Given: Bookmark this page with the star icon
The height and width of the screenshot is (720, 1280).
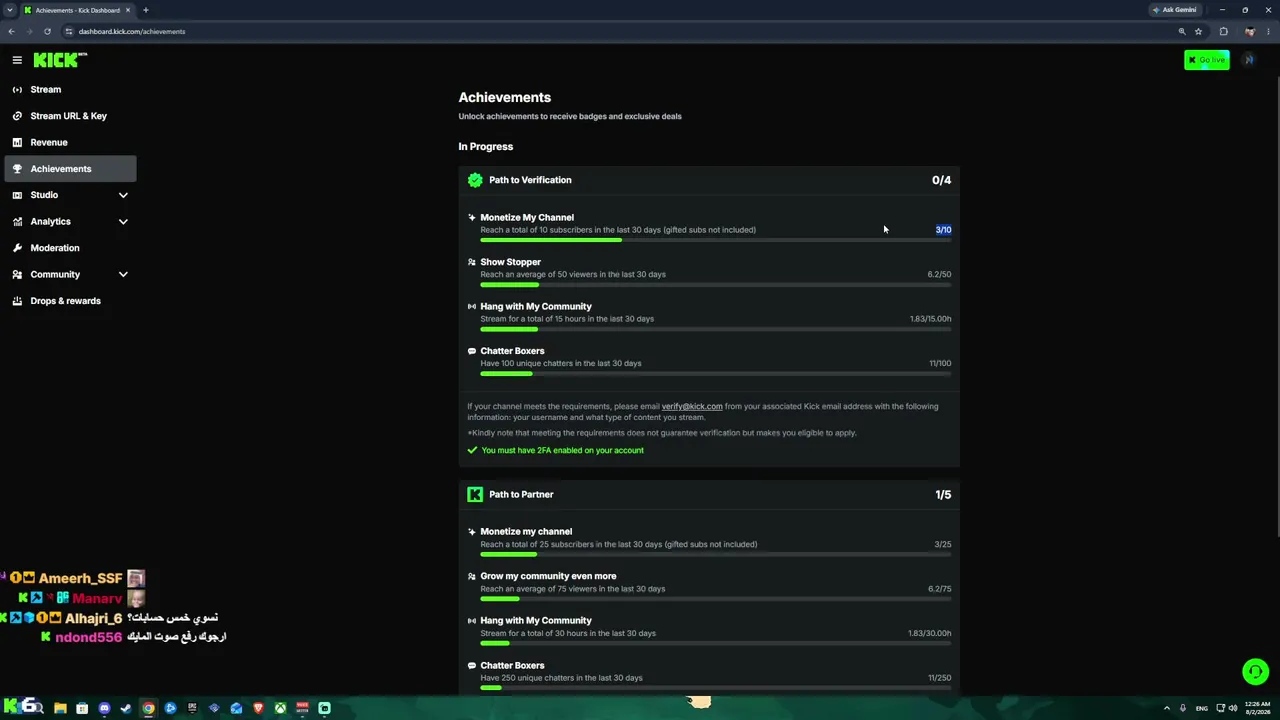Looking at the screenshot, I should tap(1198, 31).
